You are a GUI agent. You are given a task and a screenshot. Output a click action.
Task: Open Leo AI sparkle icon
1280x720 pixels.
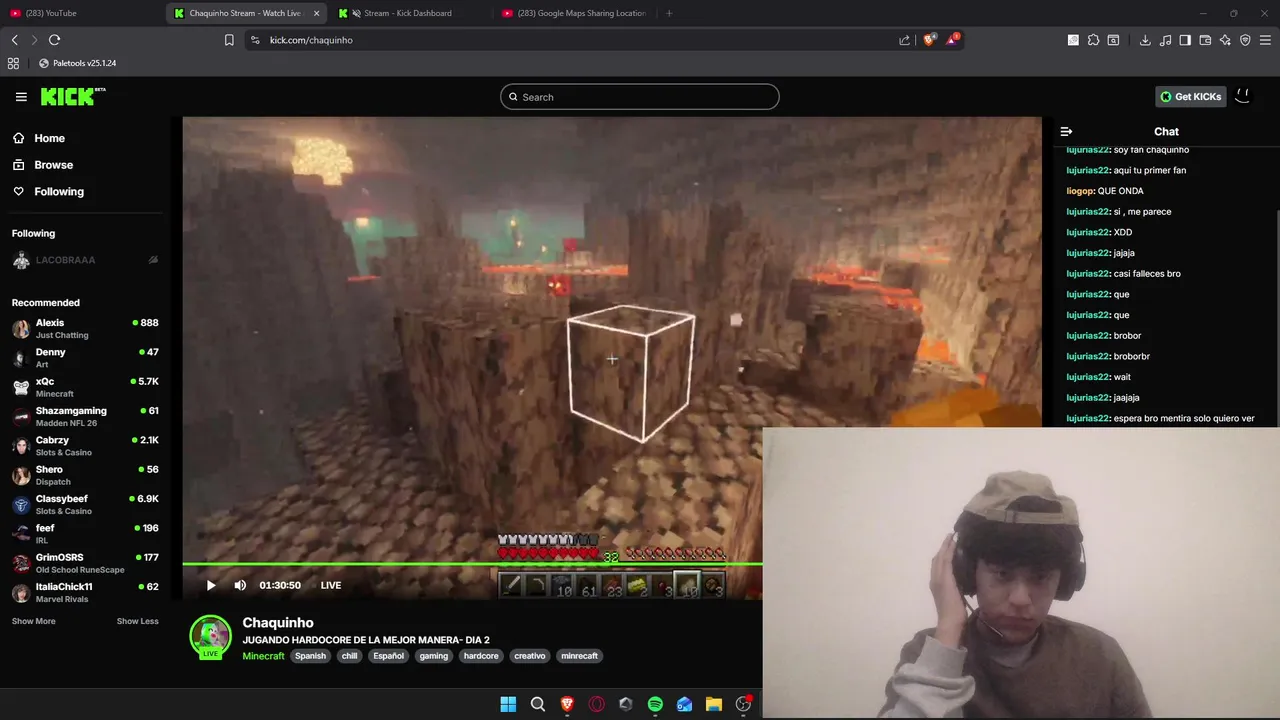[1225, 40]
